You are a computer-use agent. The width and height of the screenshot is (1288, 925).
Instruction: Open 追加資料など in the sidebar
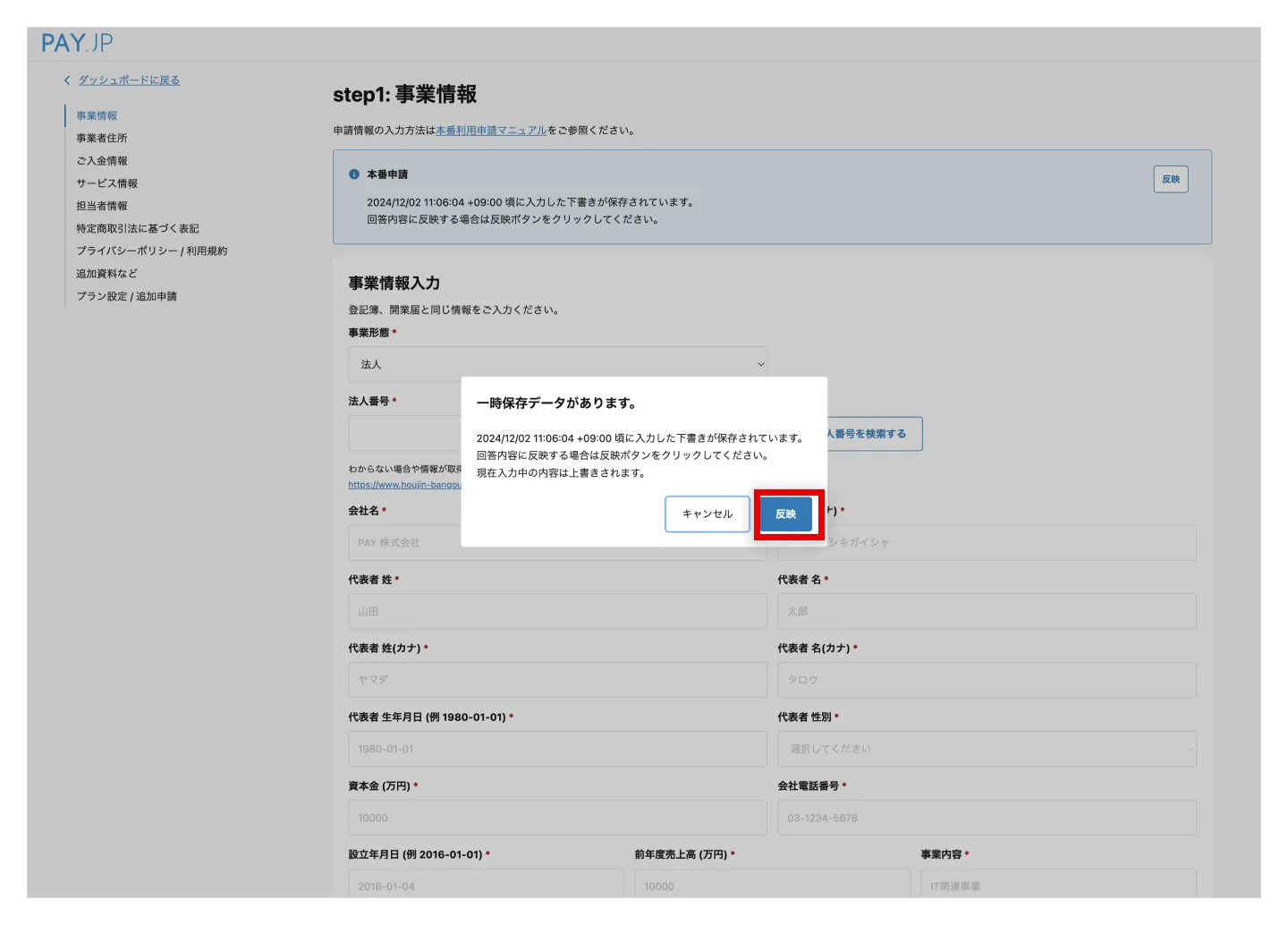[x=107, y=274]
